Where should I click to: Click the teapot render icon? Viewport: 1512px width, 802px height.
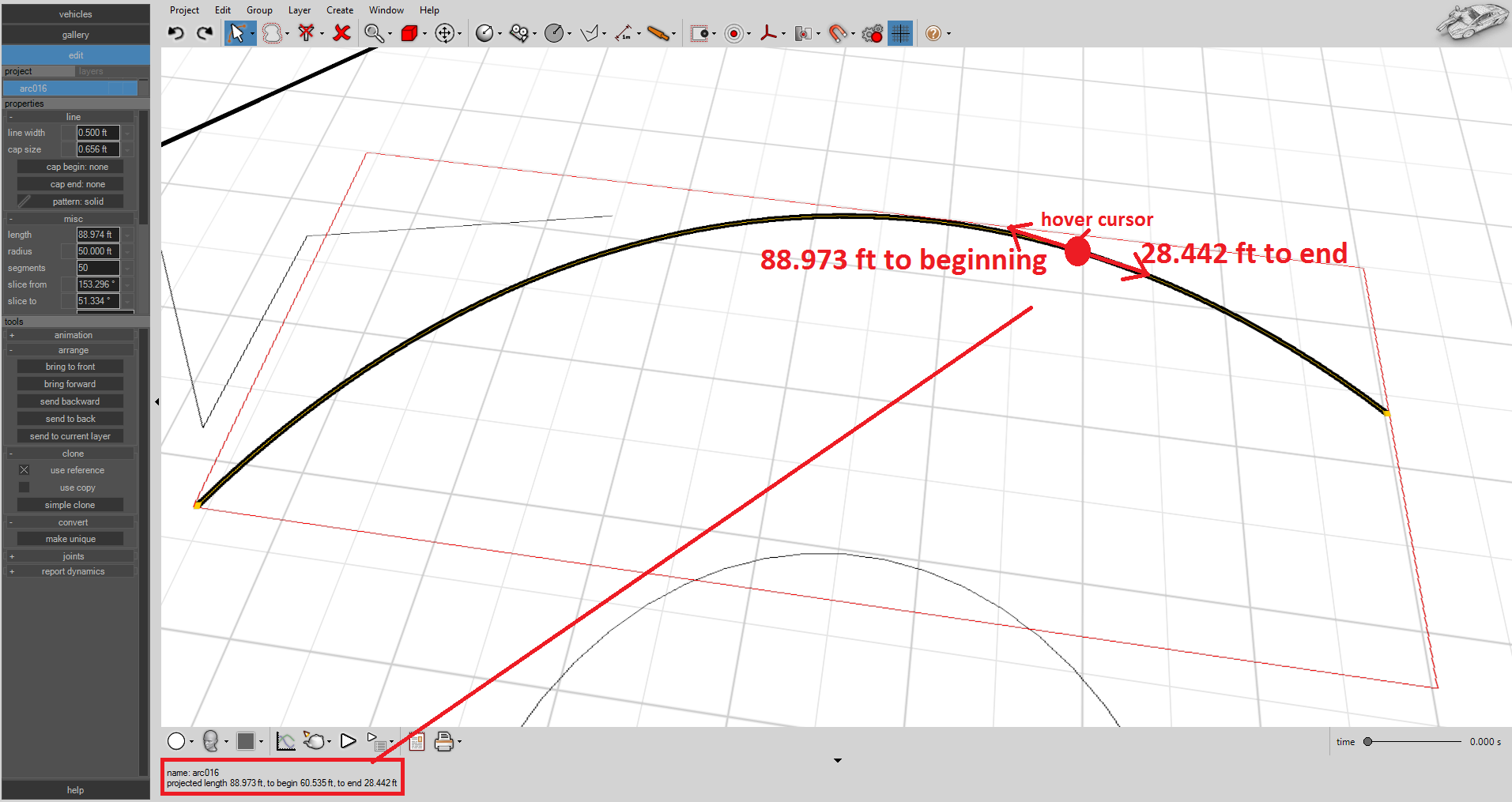point(315,741)
